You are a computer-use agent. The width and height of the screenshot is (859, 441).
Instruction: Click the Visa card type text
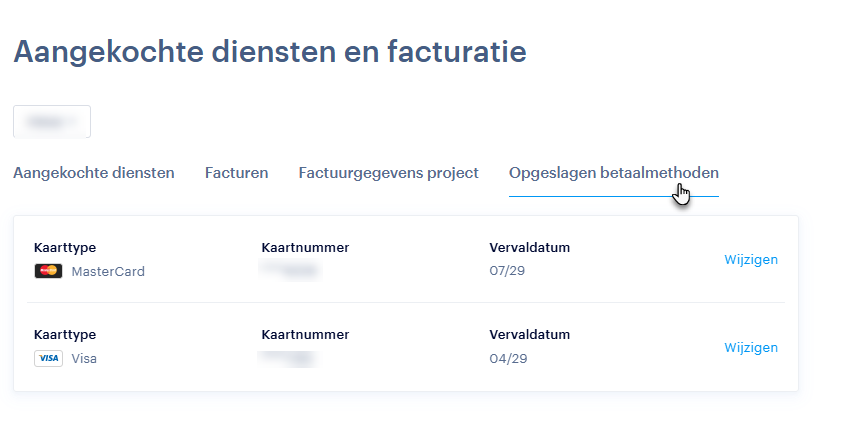pyautogui.click(x=84, y=358)
